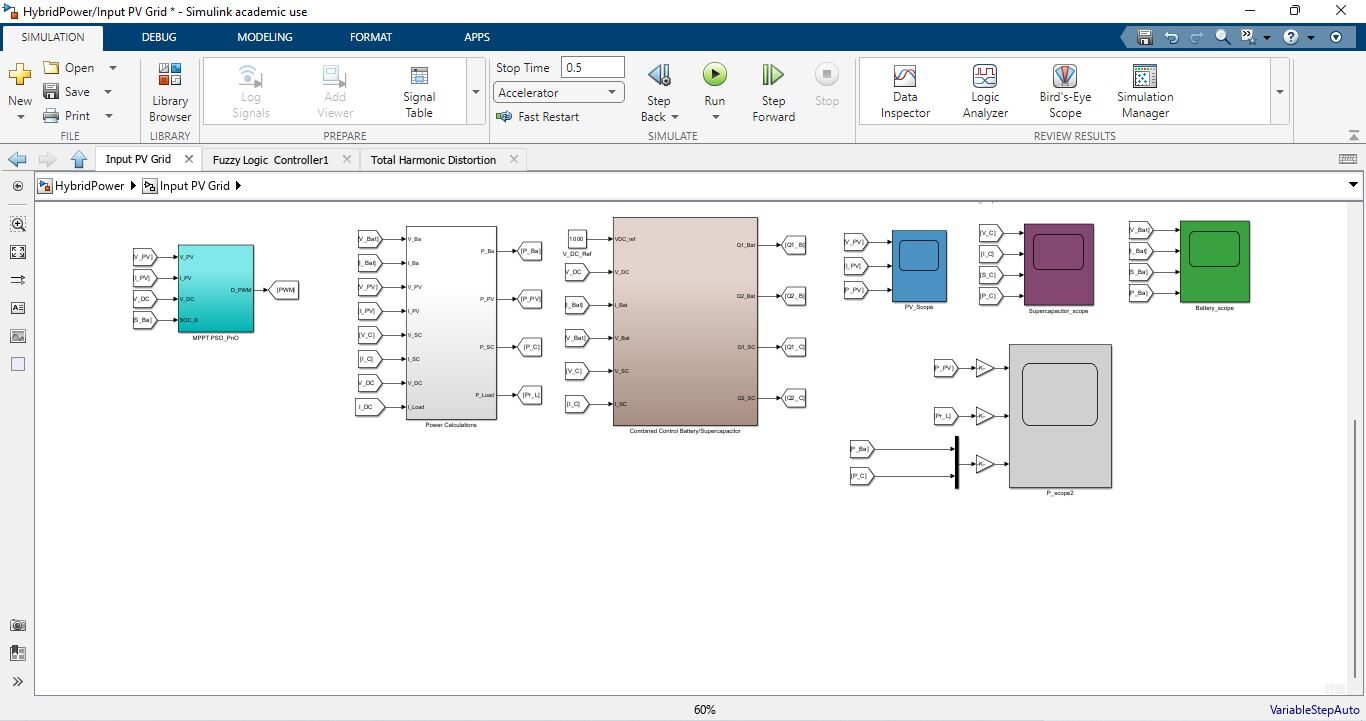Click HybridPower in the breadcrumb path
The height and width of the screenshot is (721, 1366).
89,186
